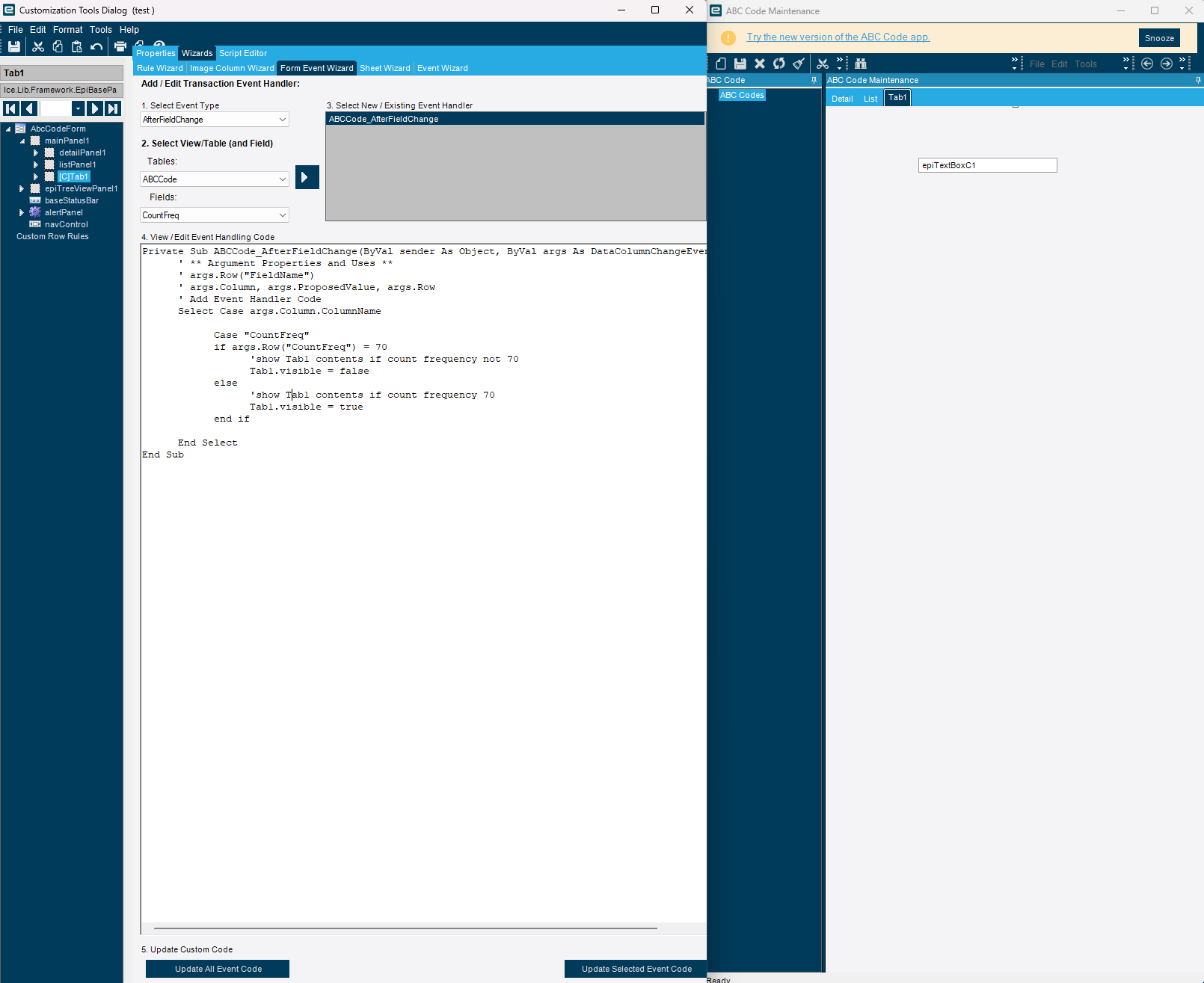
Task: Click the Cut scissors icon in Customization Tools
Action: click(38, 46)
